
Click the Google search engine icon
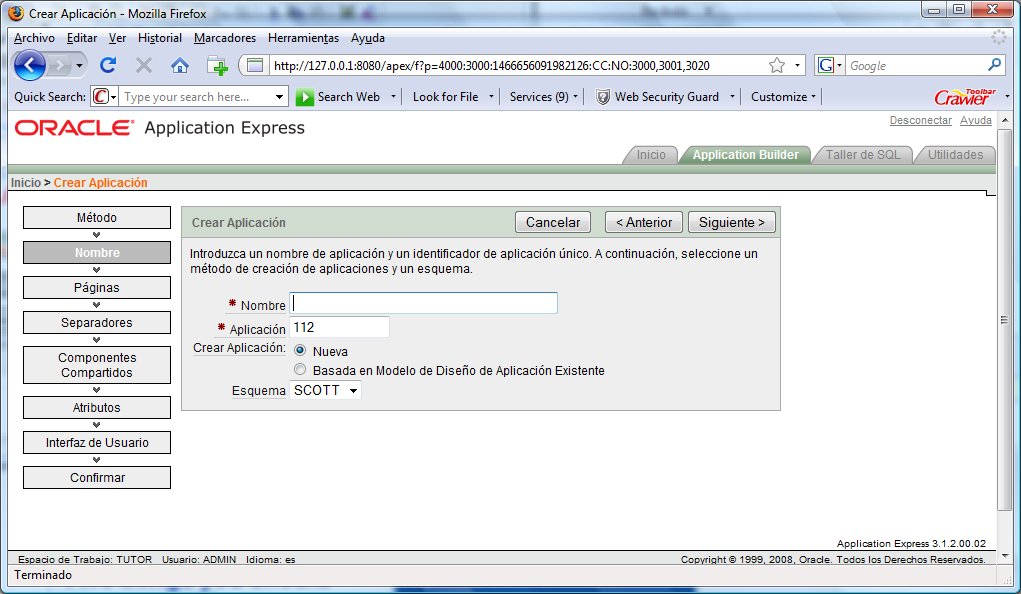point(826,65)
